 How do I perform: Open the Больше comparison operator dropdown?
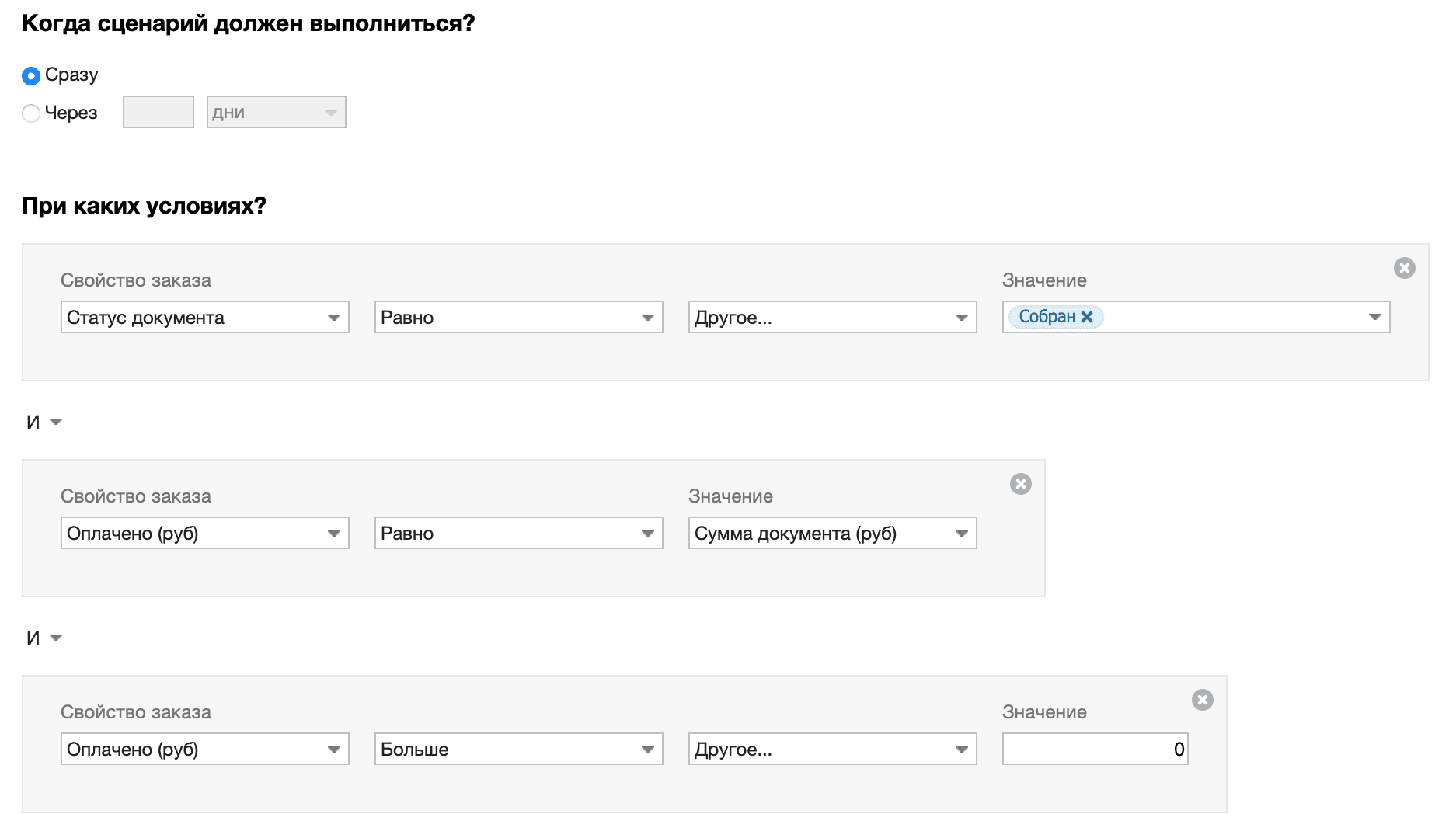point(518,750)
